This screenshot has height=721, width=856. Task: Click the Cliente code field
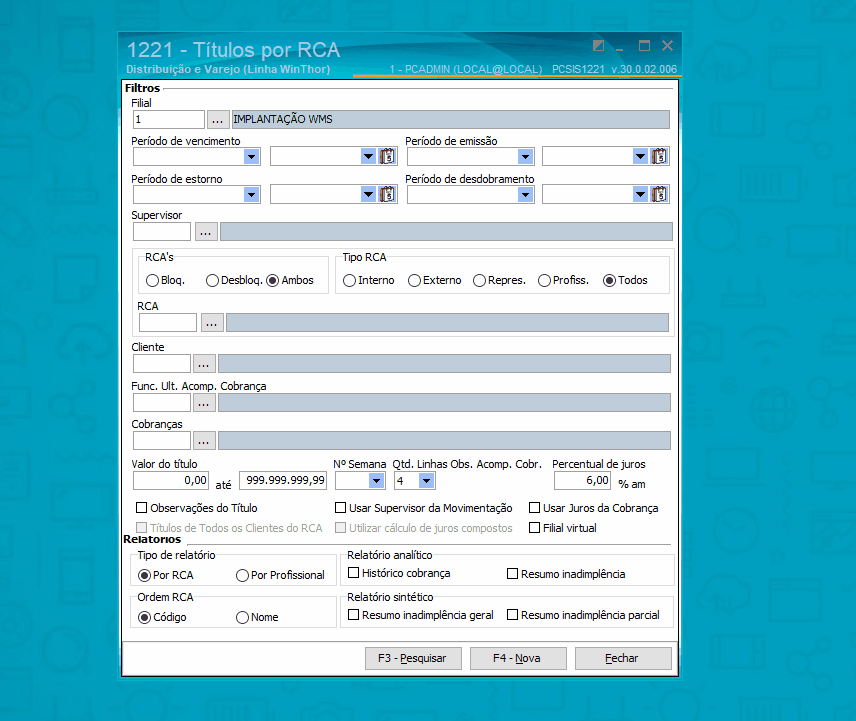(162, 364)
